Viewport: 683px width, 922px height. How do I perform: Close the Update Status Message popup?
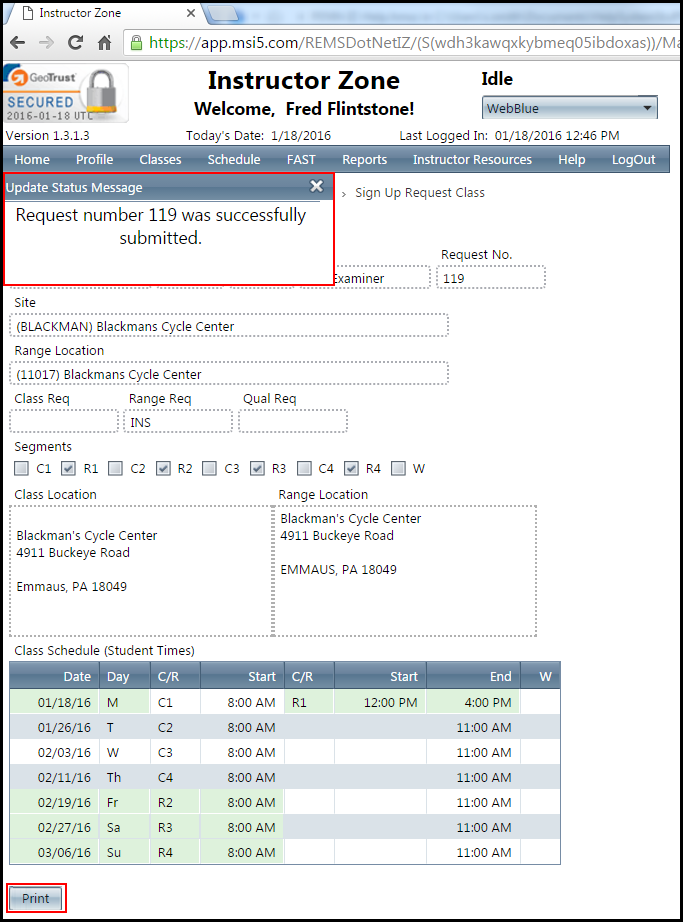tap(316, 186)
